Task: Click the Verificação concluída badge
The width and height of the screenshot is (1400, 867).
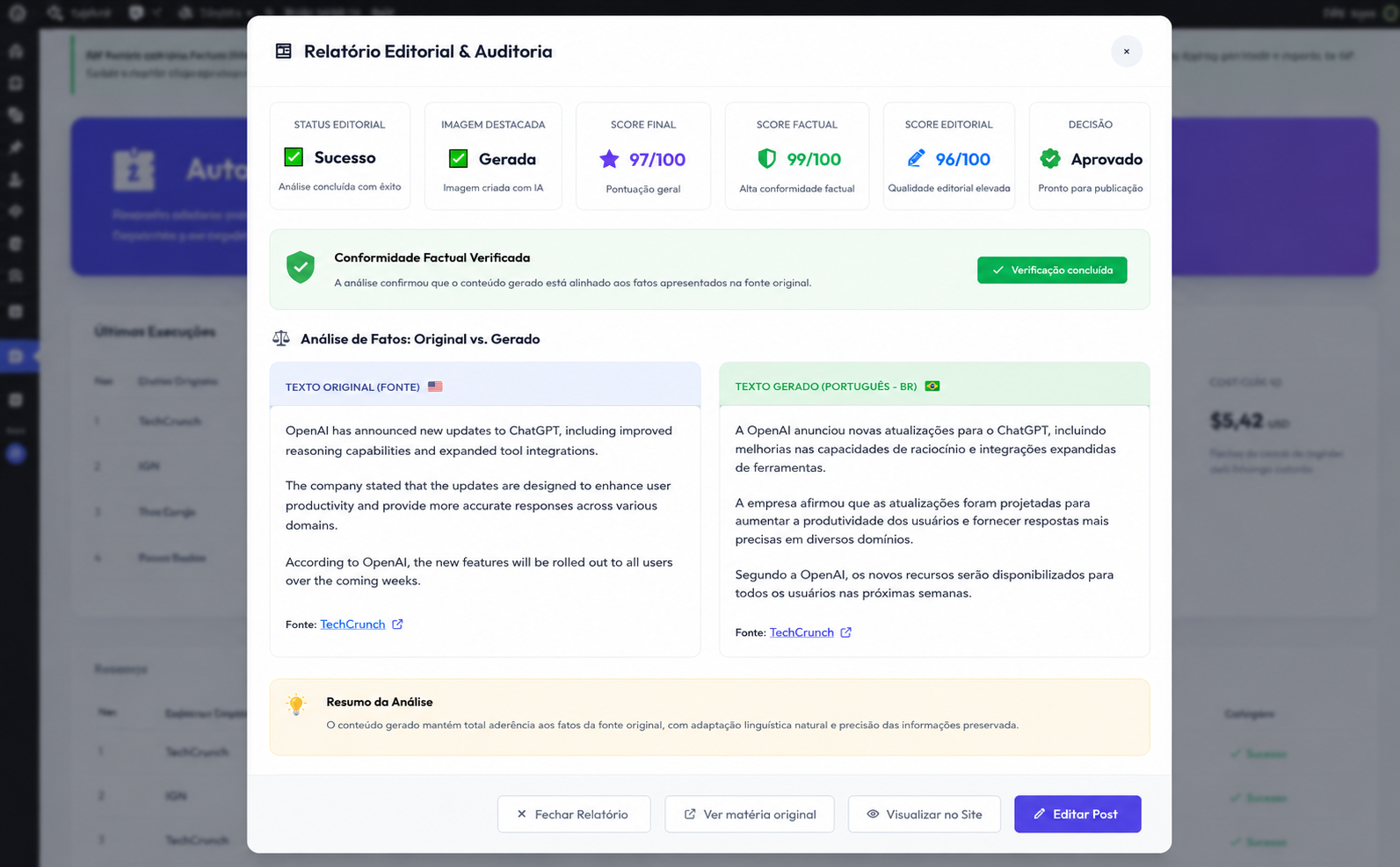Action: pos(1052,271)
